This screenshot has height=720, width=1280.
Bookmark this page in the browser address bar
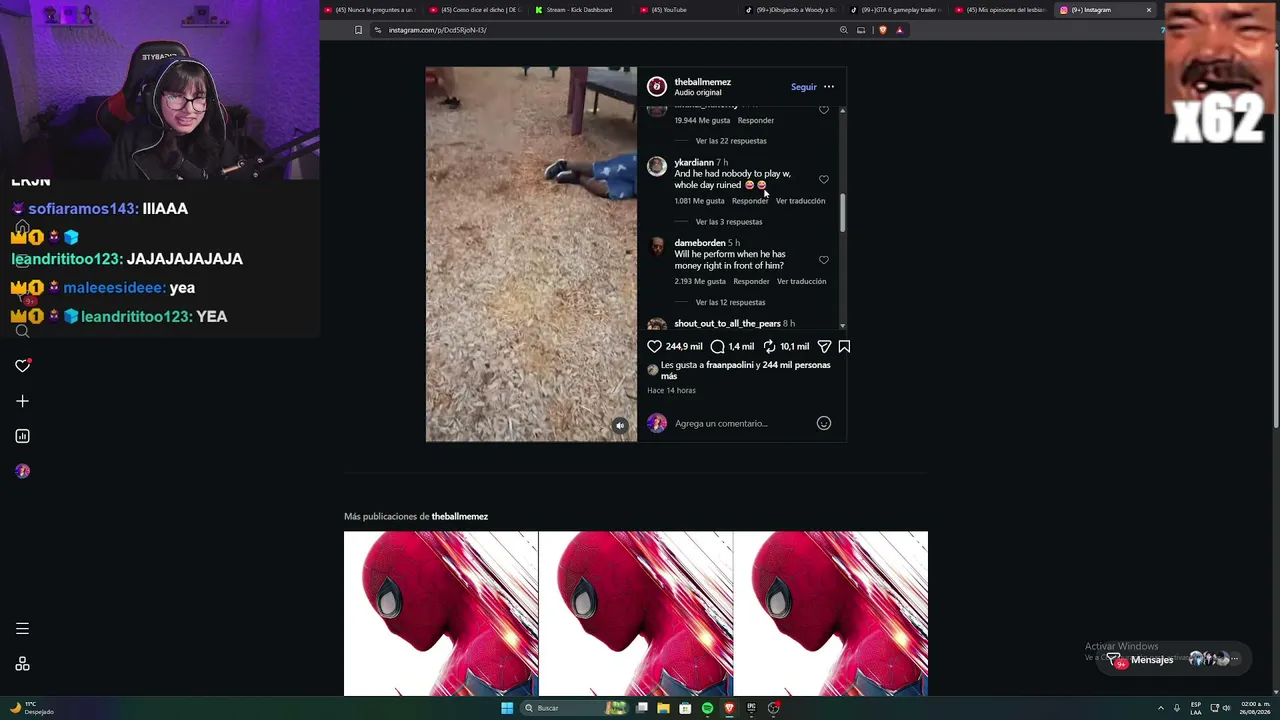click(358, 30)
